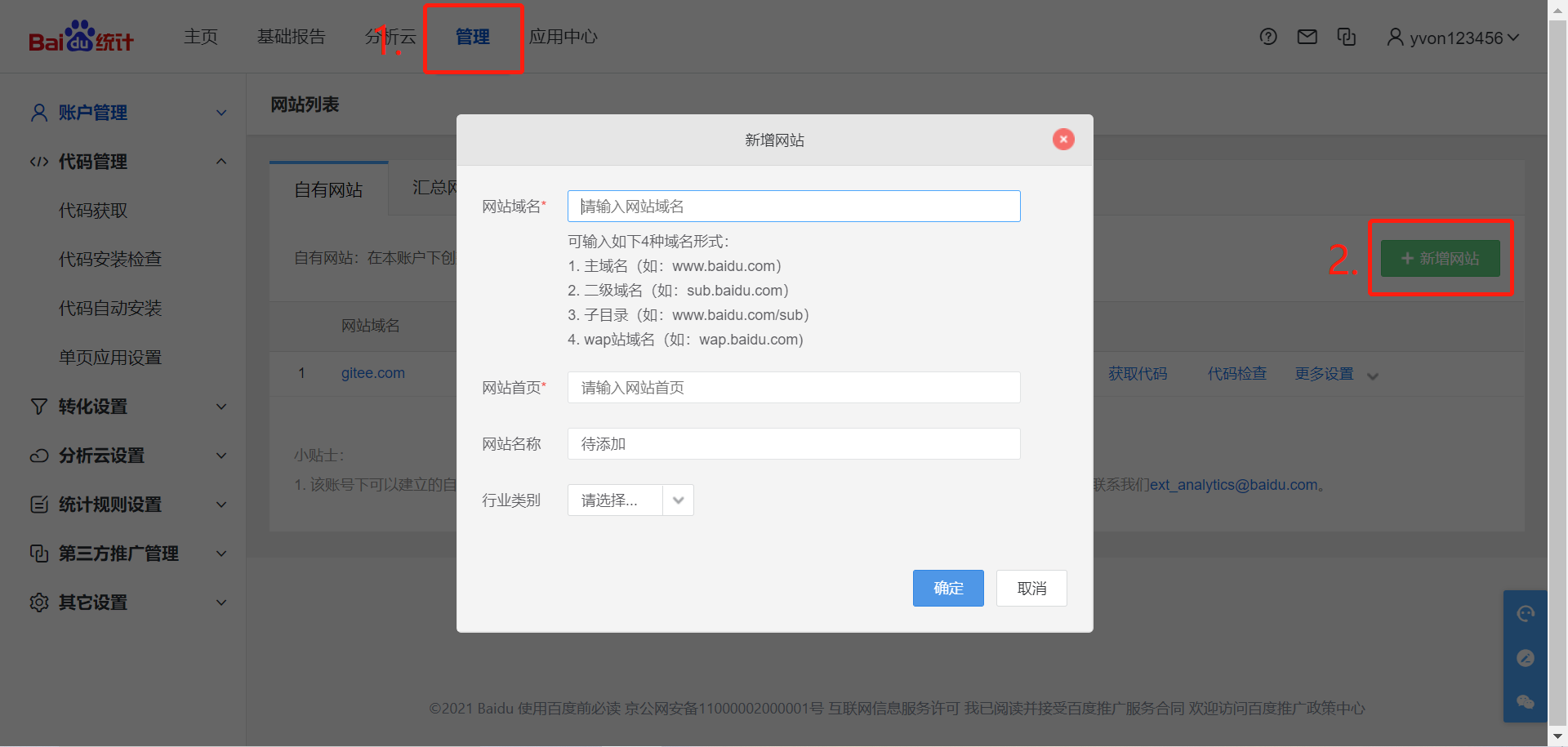Screen dimensions: 1568x747
Task: Click 获取代码 for gitee.com
Action: pyautogui.click(x=1138, y=374)
